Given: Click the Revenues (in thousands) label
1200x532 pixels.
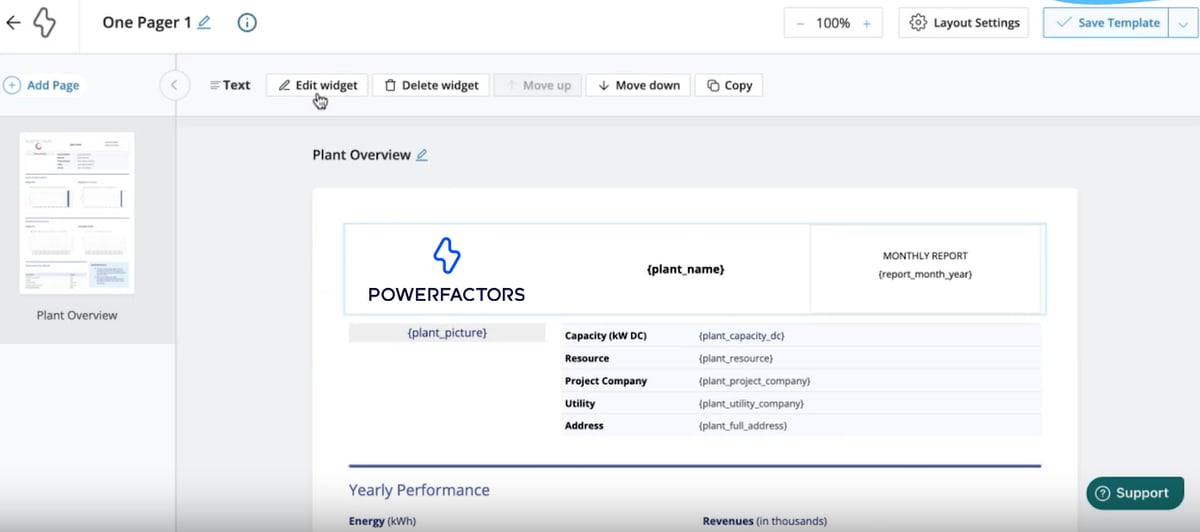Looking at the screenshot, I should (x=765, y=521).
